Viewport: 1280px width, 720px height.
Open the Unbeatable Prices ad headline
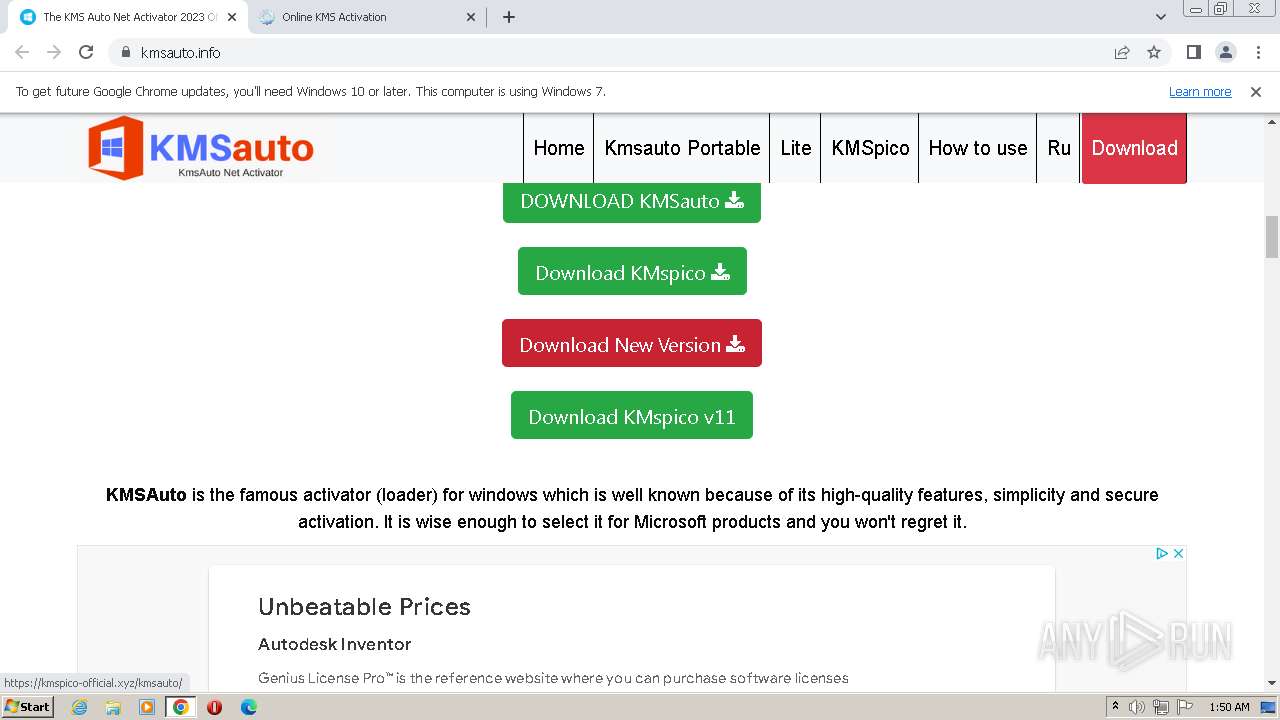364,607
